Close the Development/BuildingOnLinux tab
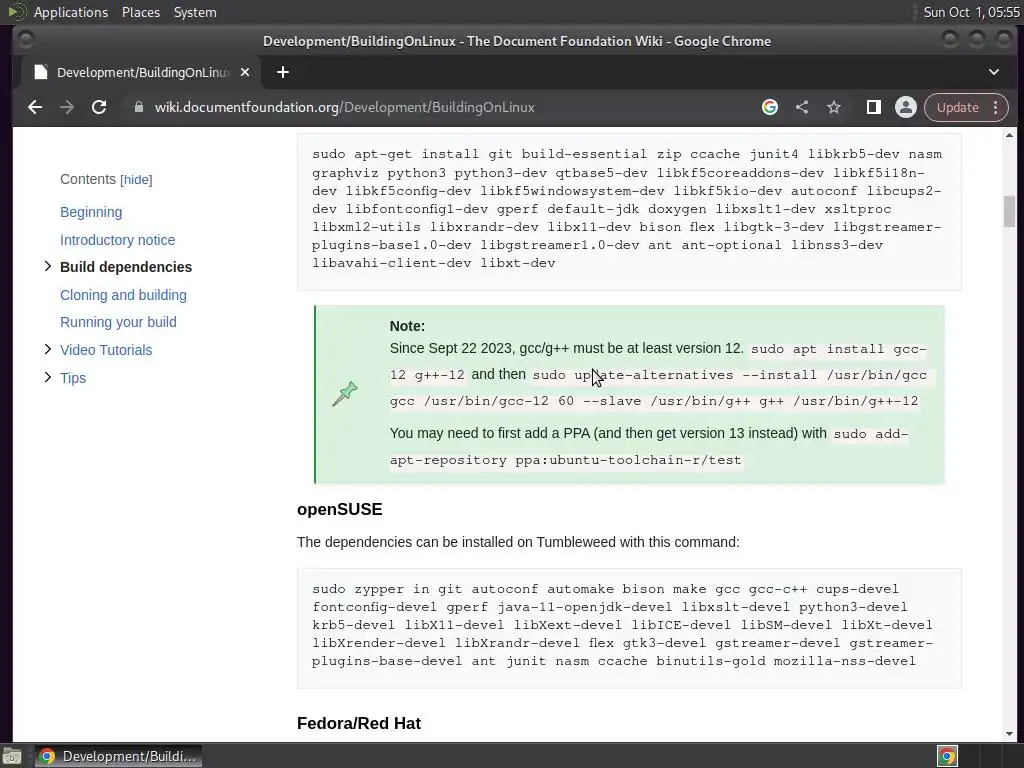This screenshot has width=1024, height=768. (245, 72)
